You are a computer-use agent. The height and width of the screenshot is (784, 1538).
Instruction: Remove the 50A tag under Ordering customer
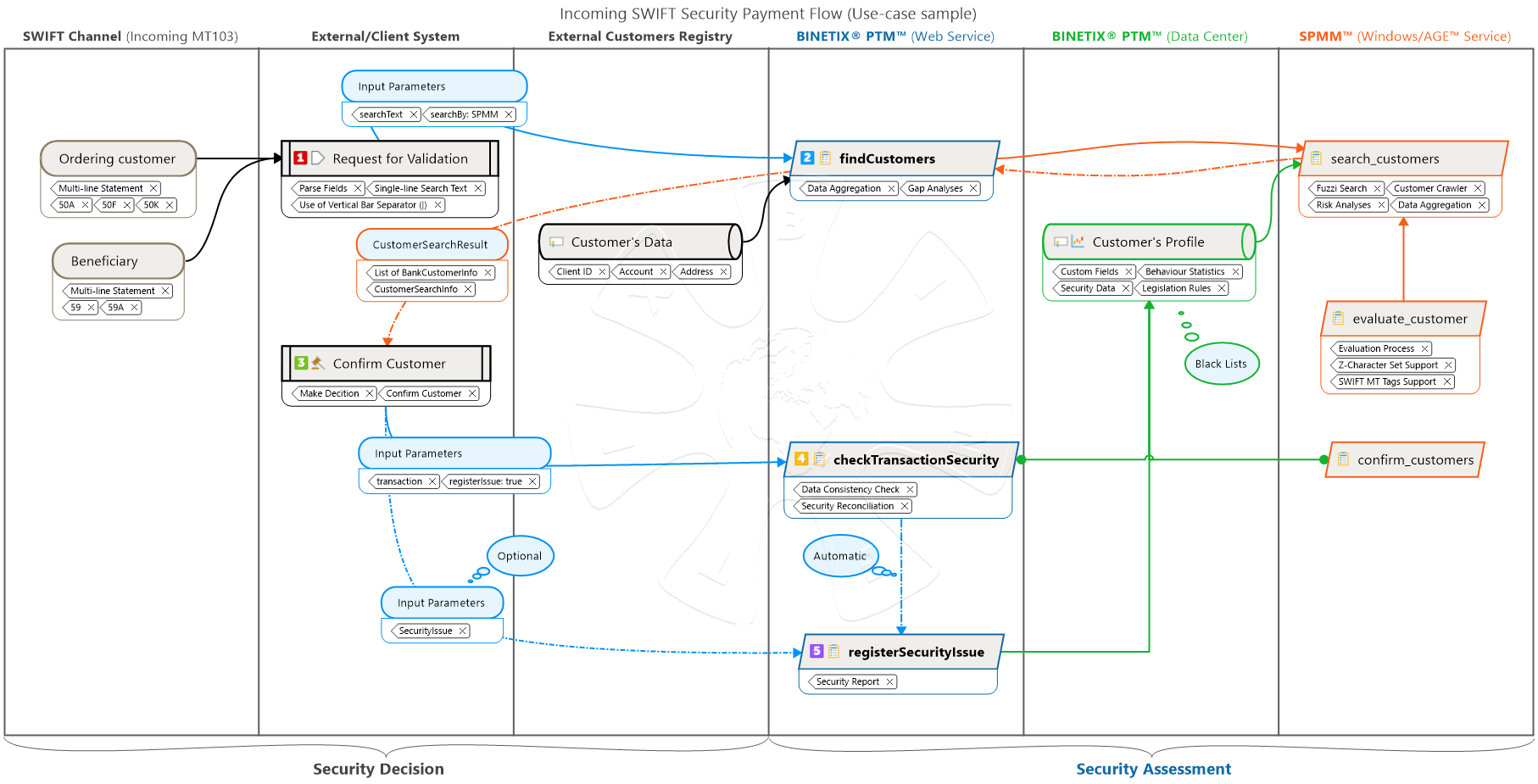click(x=85, y=205)
